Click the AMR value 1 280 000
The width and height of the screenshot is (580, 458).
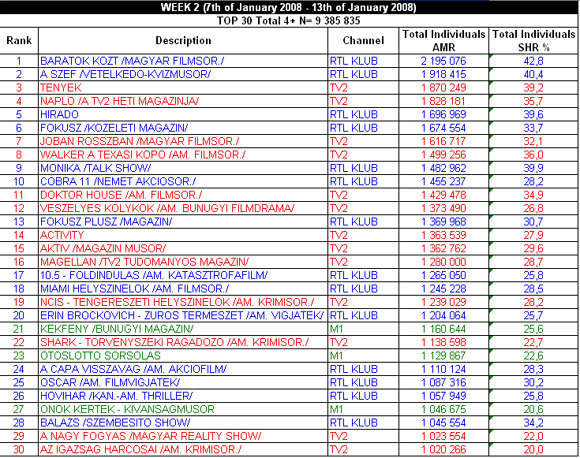[444, 262]
